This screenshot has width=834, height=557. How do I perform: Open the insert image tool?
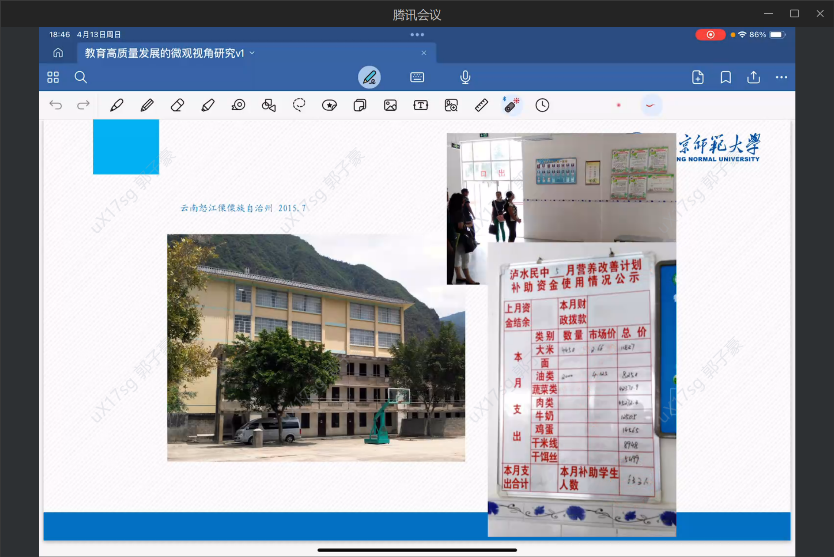click(x=390, y=105)
